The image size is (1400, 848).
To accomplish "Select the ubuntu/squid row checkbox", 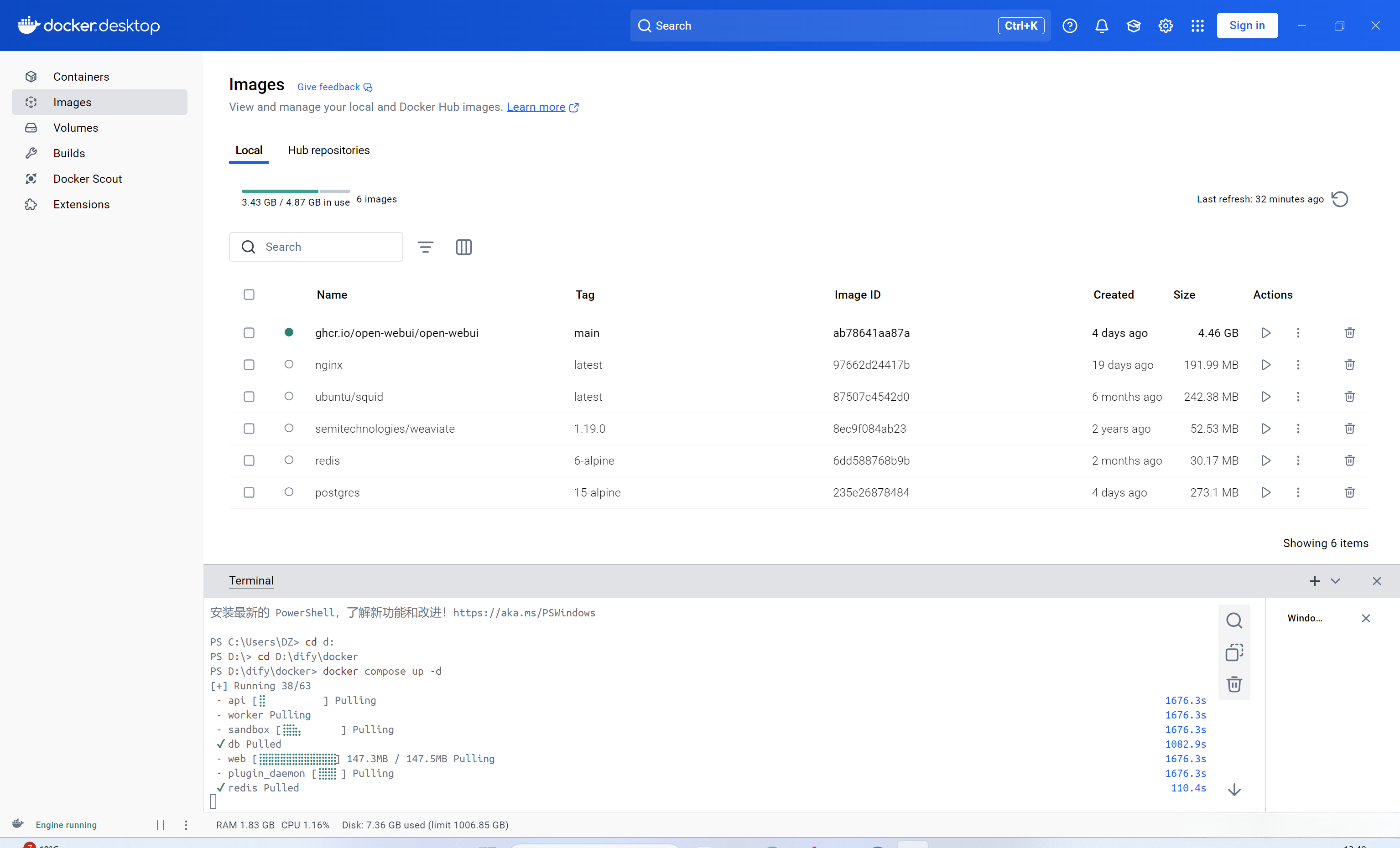I will point(249,397).
